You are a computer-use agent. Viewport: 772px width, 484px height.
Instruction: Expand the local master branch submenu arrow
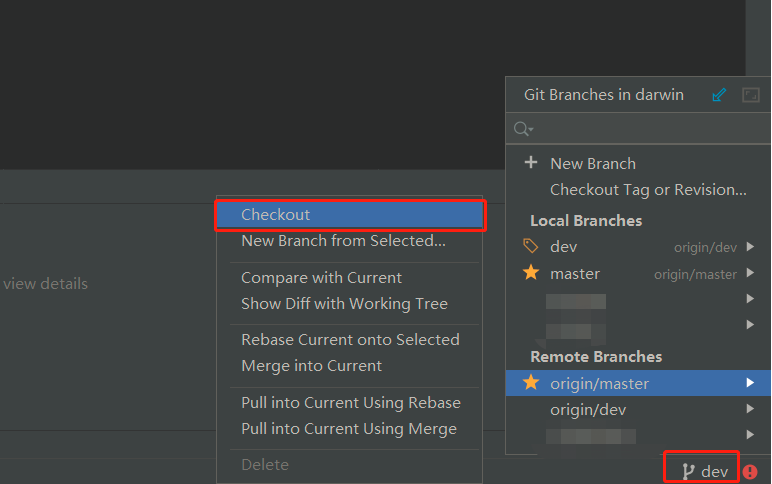(x=750, y=273)
